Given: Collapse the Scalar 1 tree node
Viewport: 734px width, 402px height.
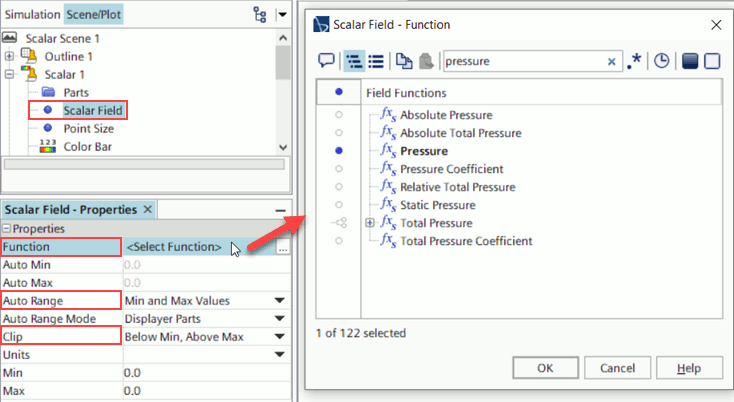Looking at the screenshot, I should click(x=9, y=74).
